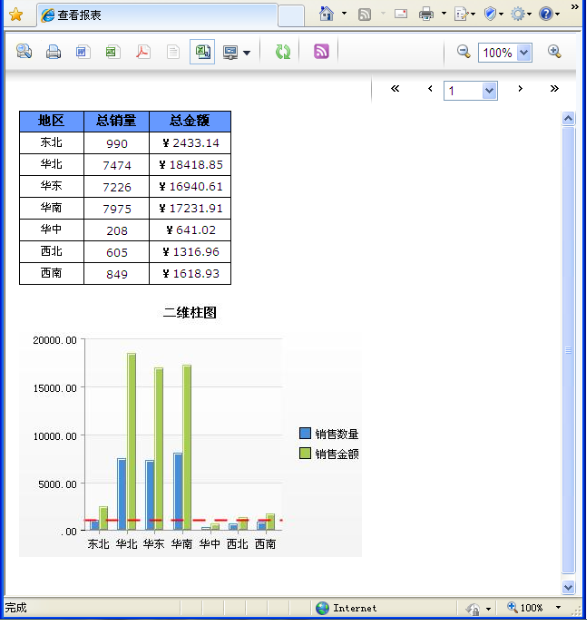Click the 销售数量 blue legend swatch
The image size is (587, 620).
tap(305, 433)
